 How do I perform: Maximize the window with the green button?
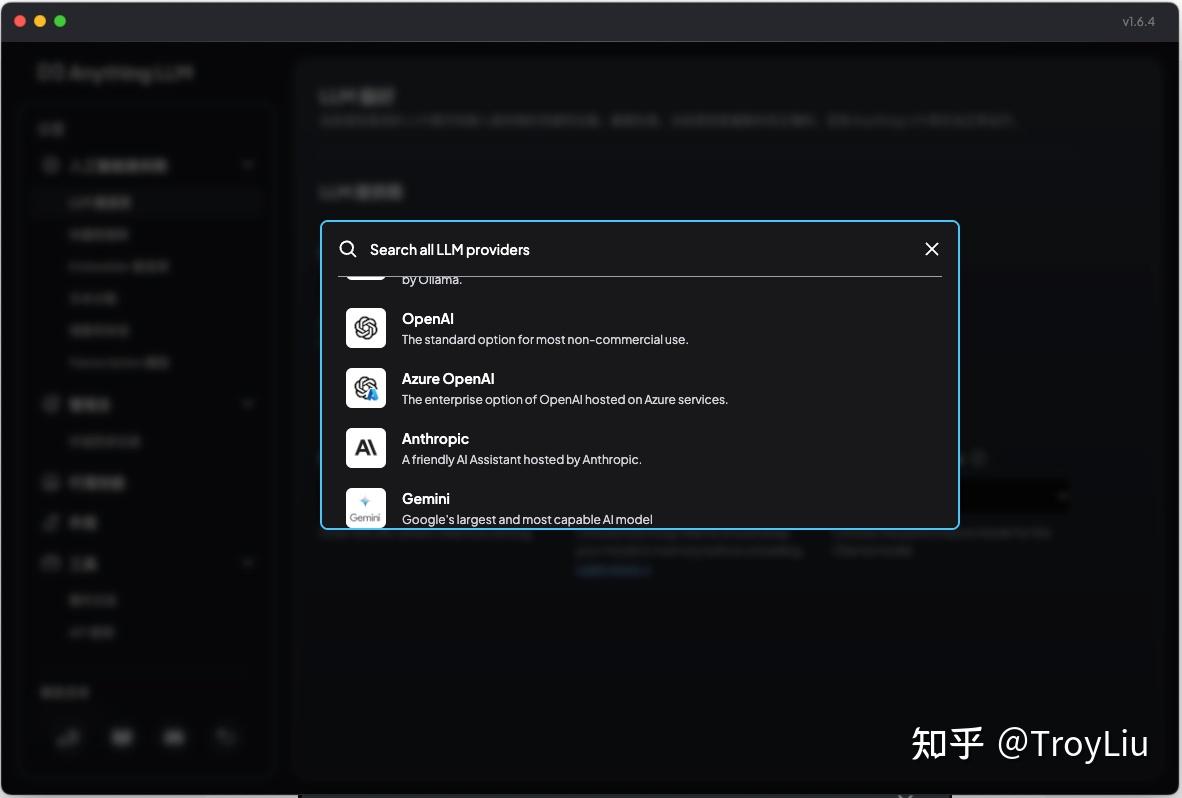[x=60, y=21]
